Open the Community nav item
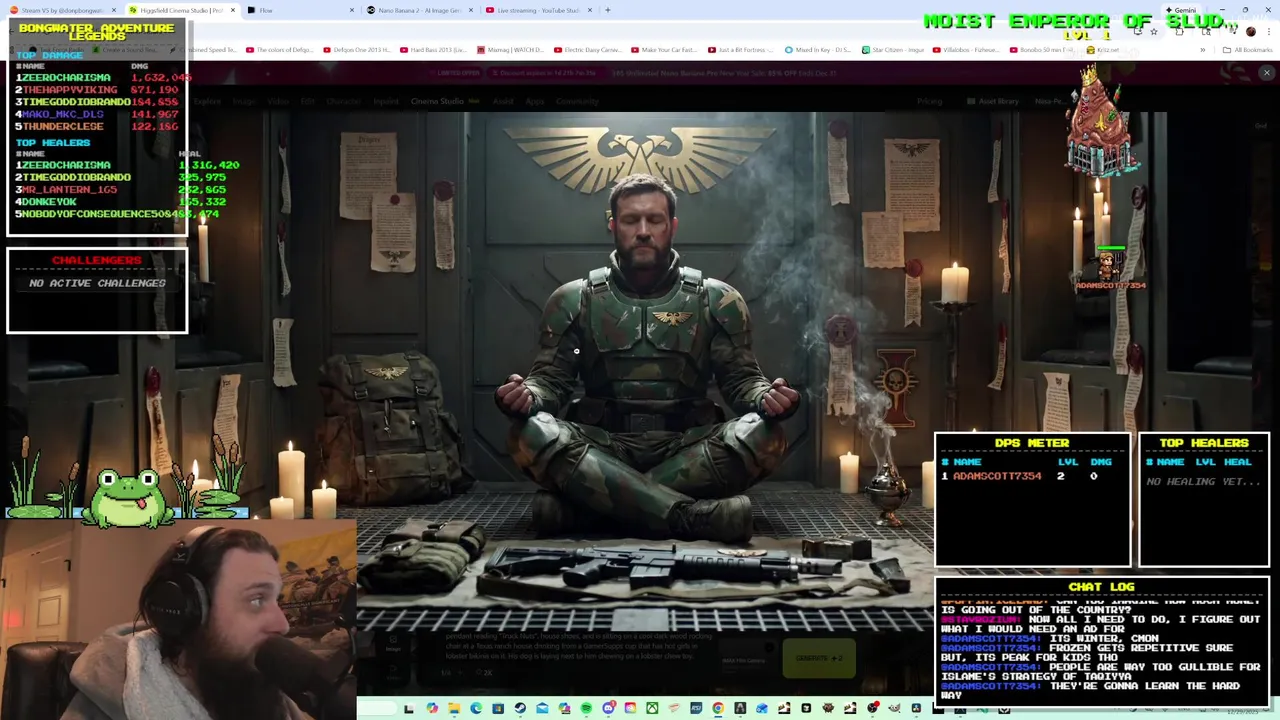This screenshot has width=1280, height=720. 577,101
